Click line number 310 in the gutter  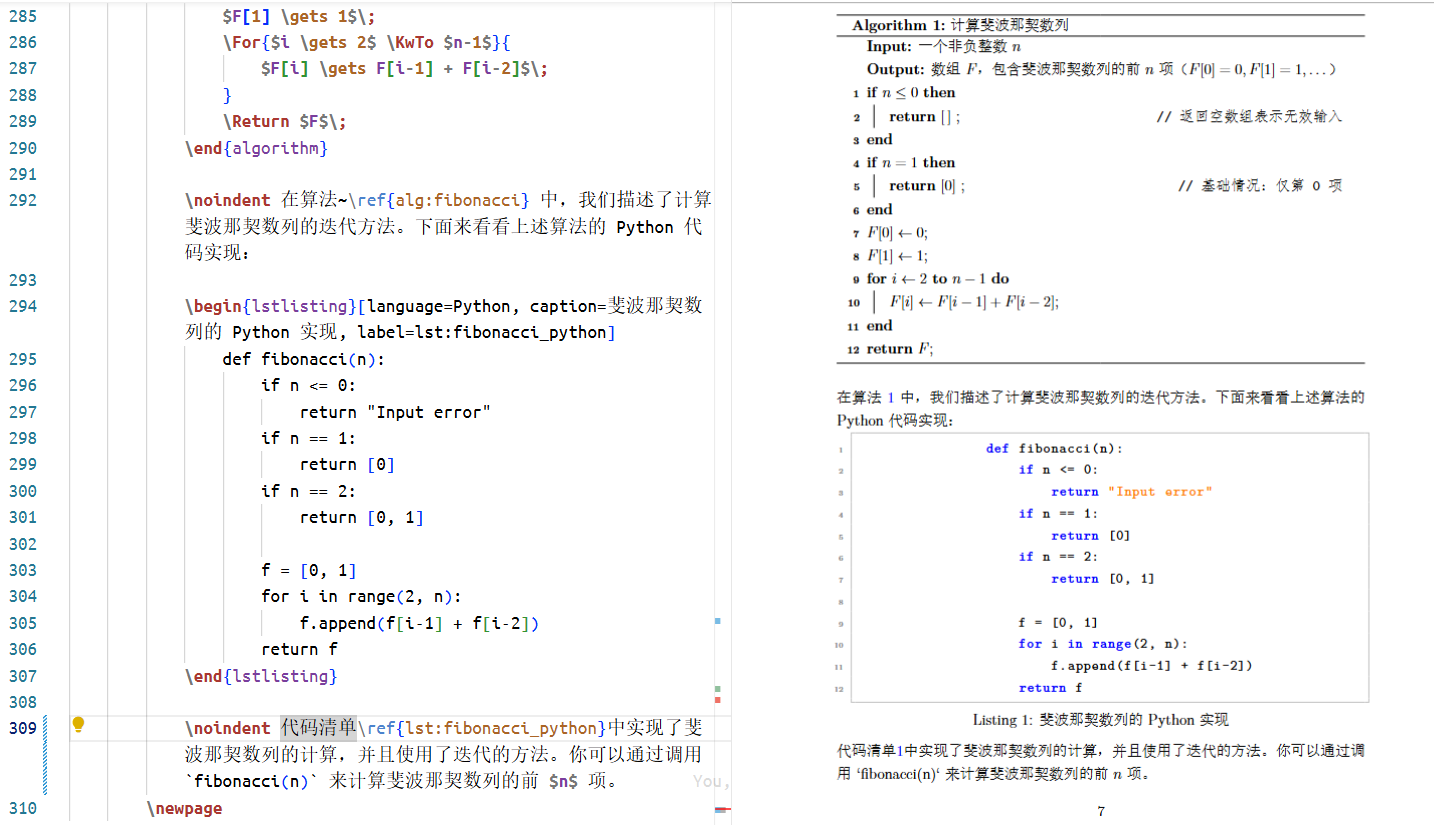point(21,808)
